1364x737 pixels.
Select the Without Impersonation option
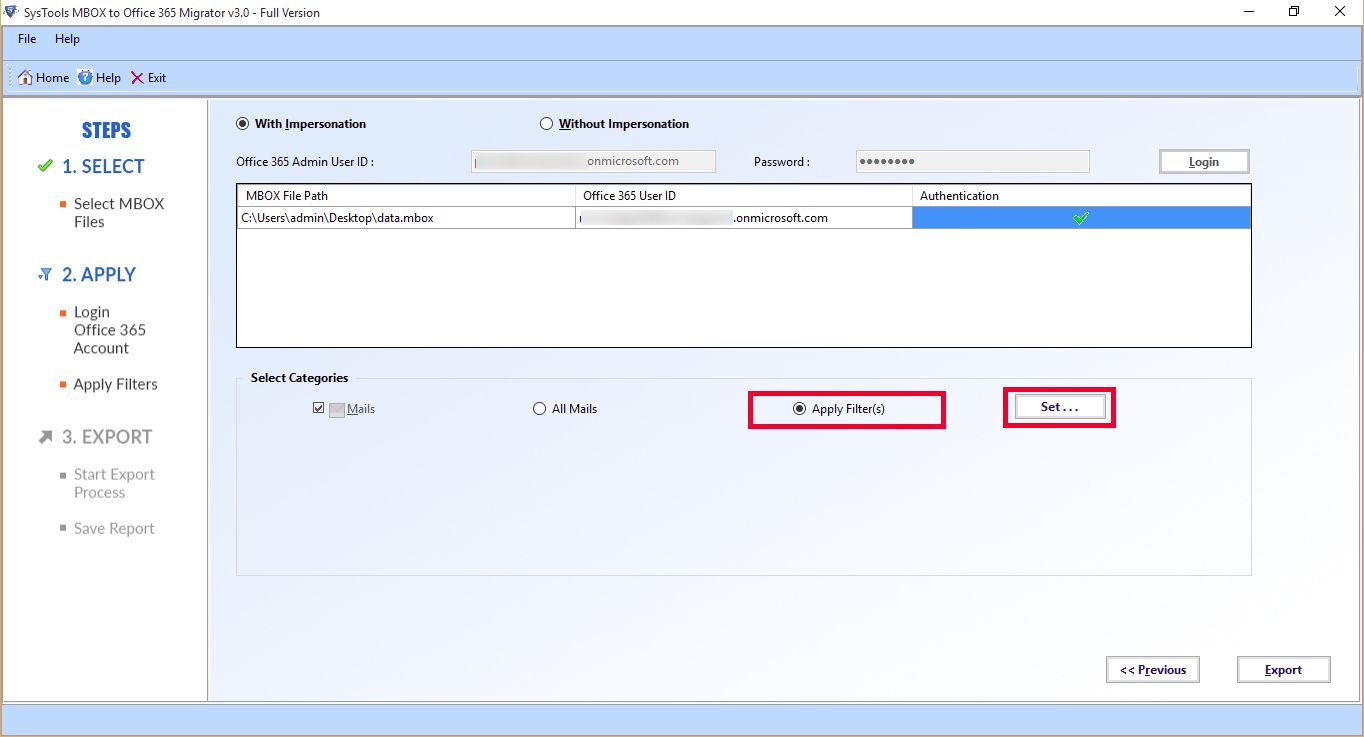pyautogui.click(x=546, y=124)
